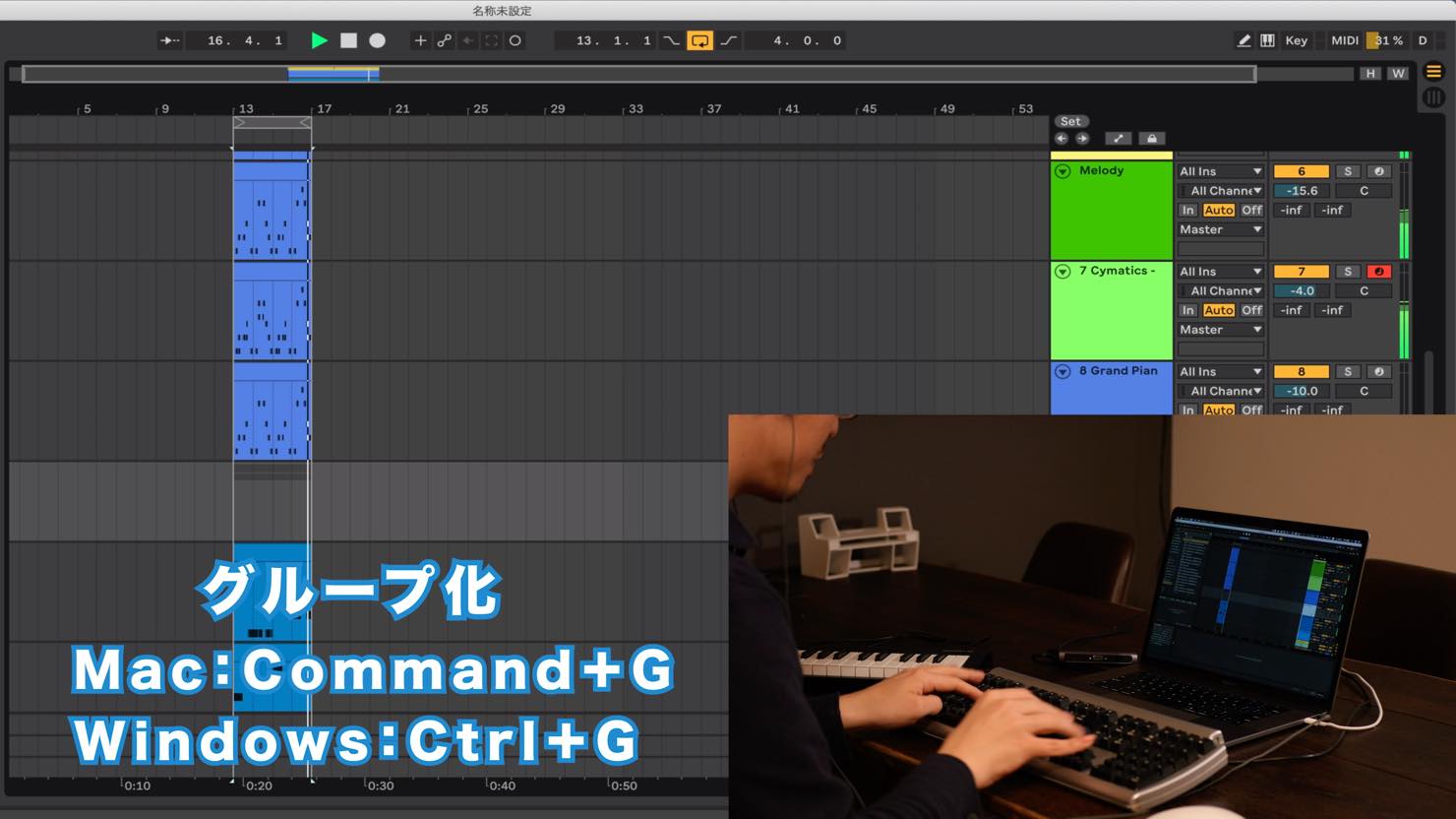Click the Session Record circle icon
Image resolution: width=1456 pixels, height=819 pixels.
coord(516,40)
